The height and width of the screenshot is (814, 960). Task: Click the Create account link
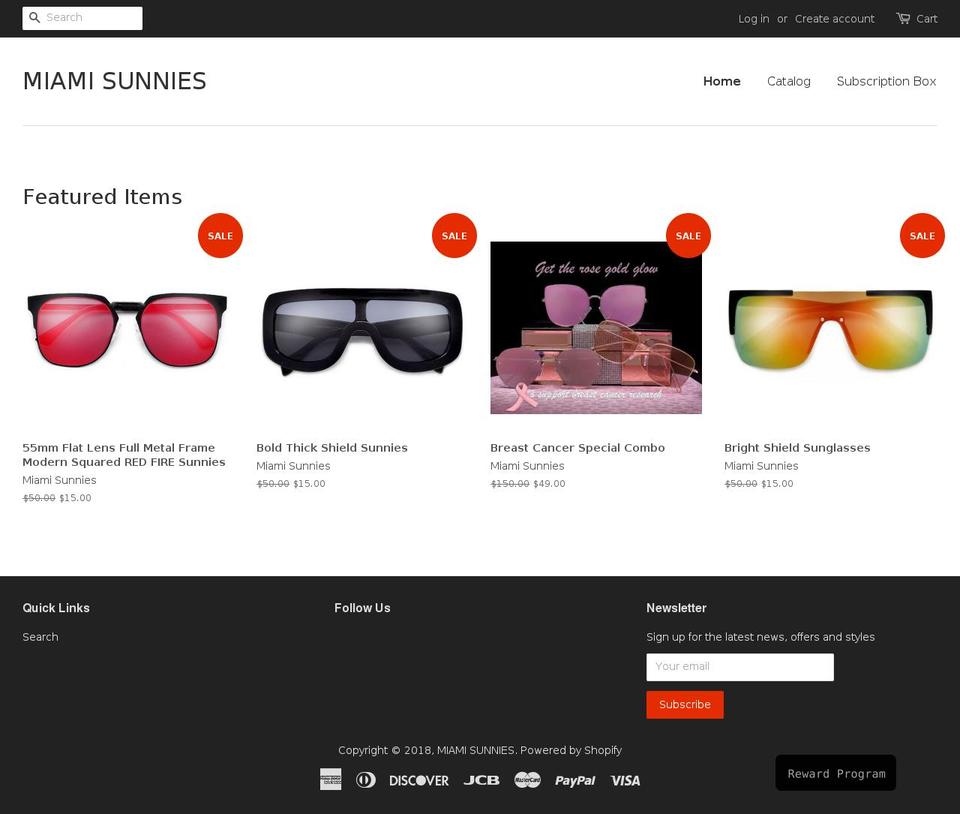click(834, 19)
